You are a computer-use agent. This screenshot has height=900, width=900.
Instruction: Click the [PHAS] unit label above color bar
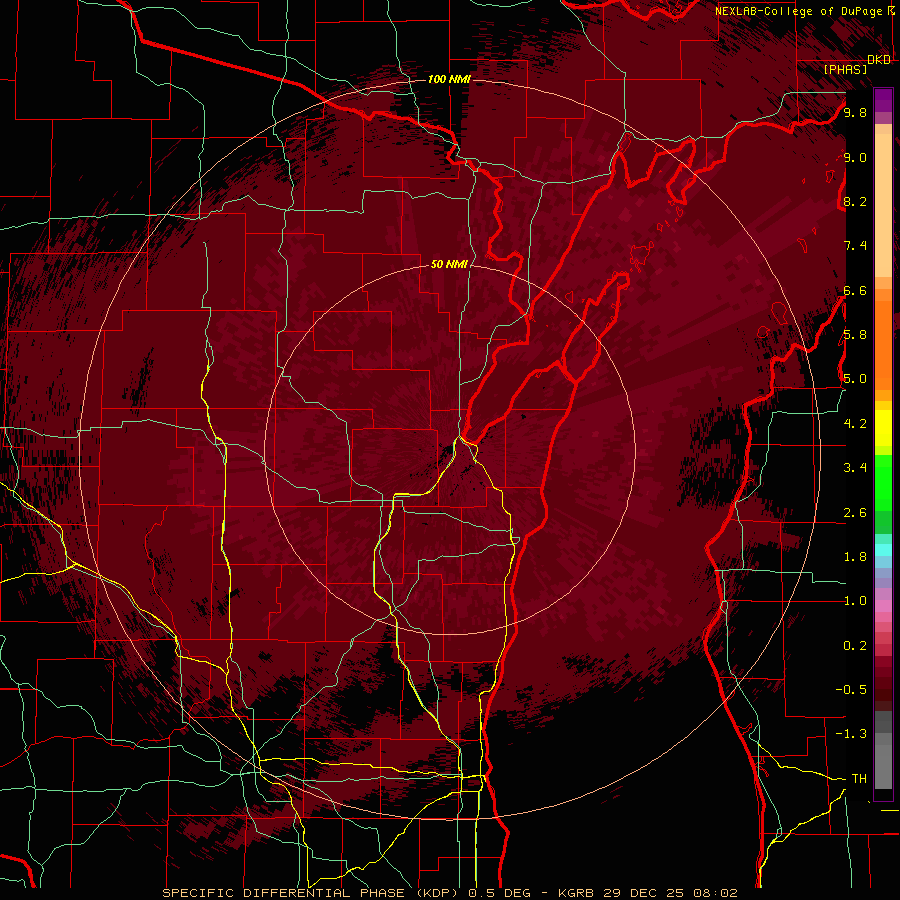coord(845,69)
